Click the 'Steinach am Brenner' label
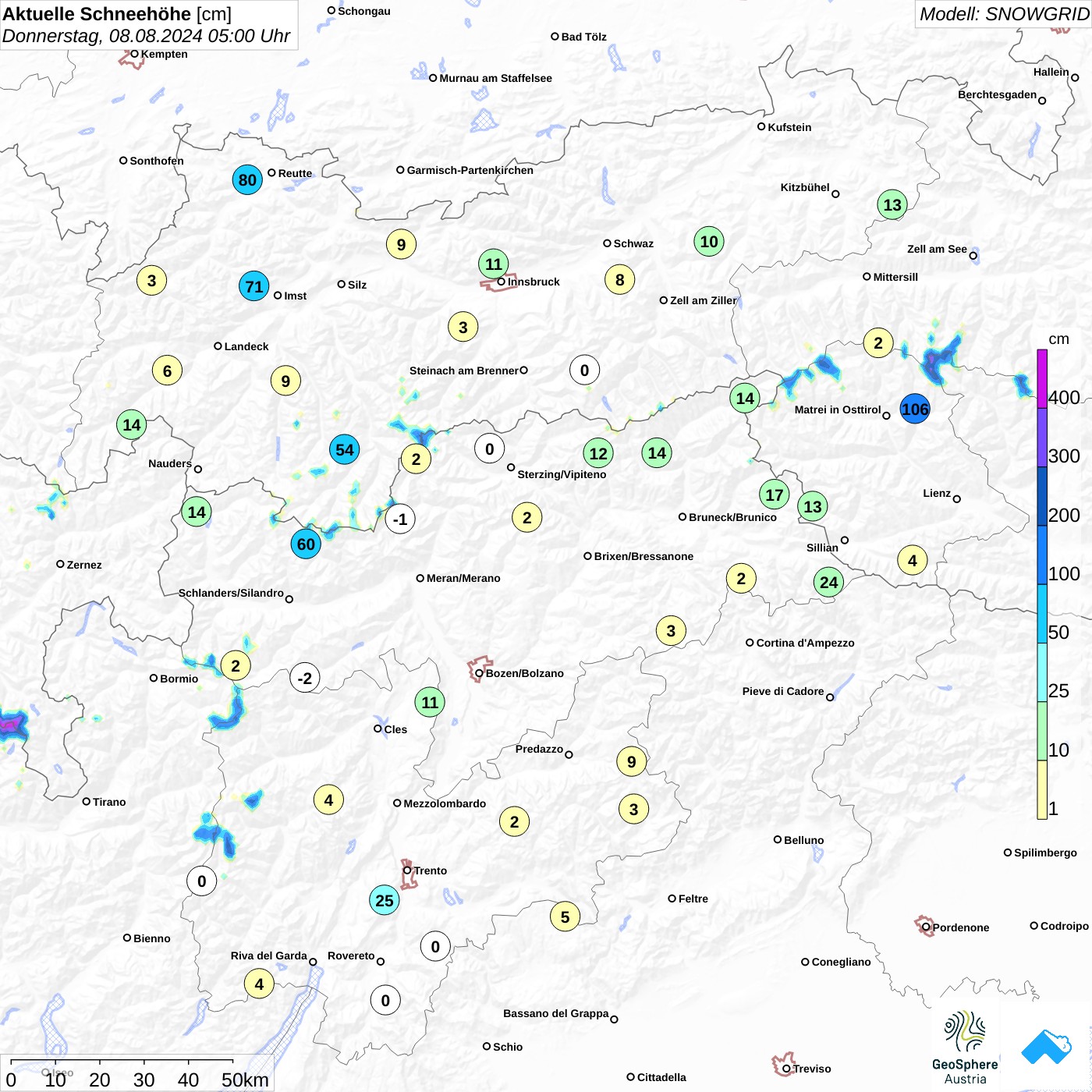 click(x=464, y=370)
